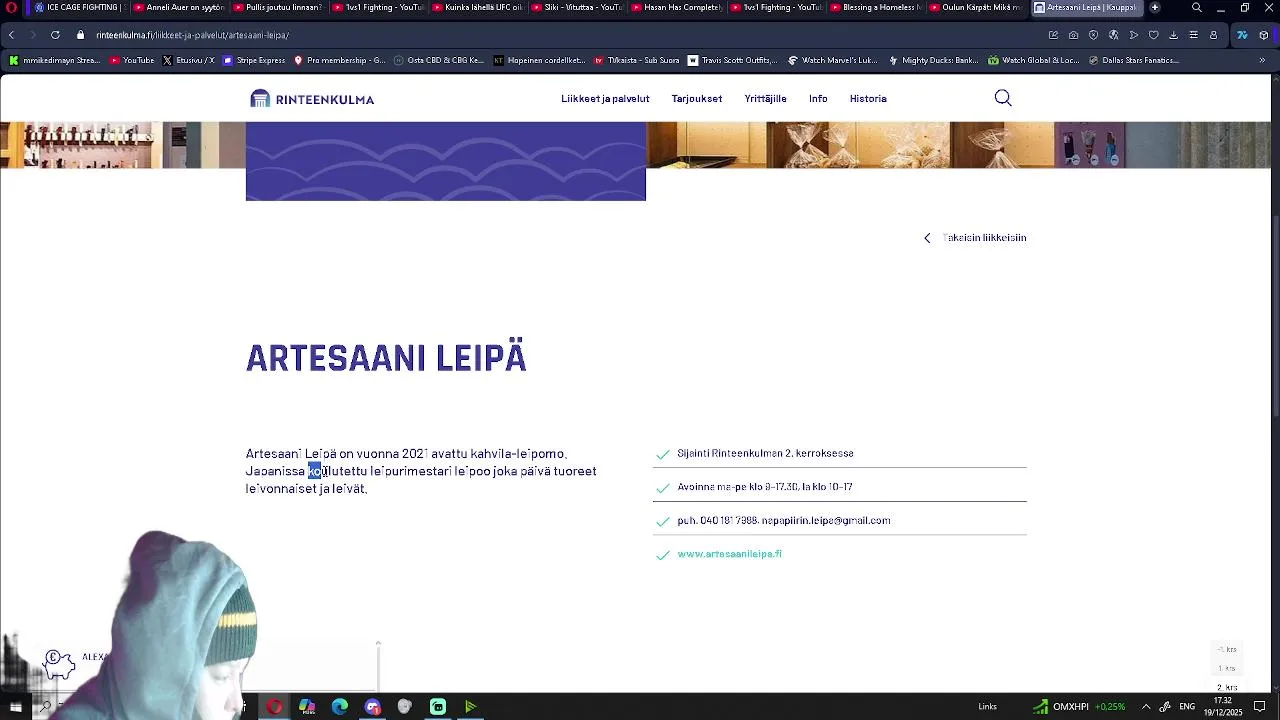Open the translate page globe icon

point(1113,35)
